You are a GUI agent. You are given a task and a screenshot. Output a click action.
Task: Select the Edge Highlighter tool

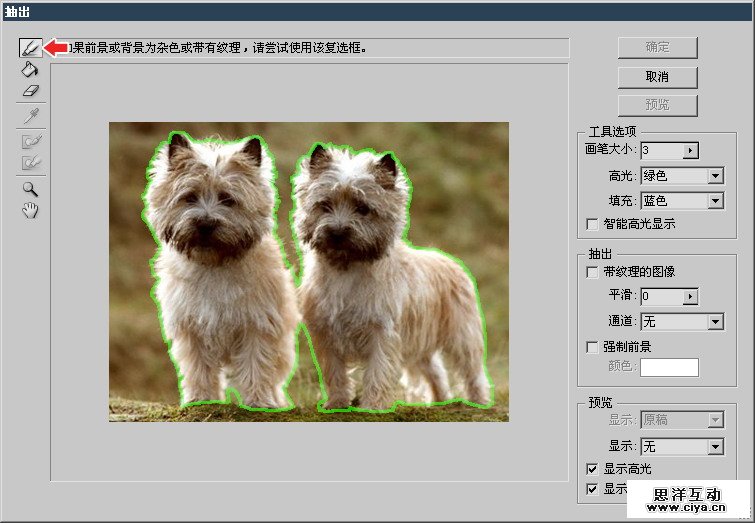click(30, 48)
